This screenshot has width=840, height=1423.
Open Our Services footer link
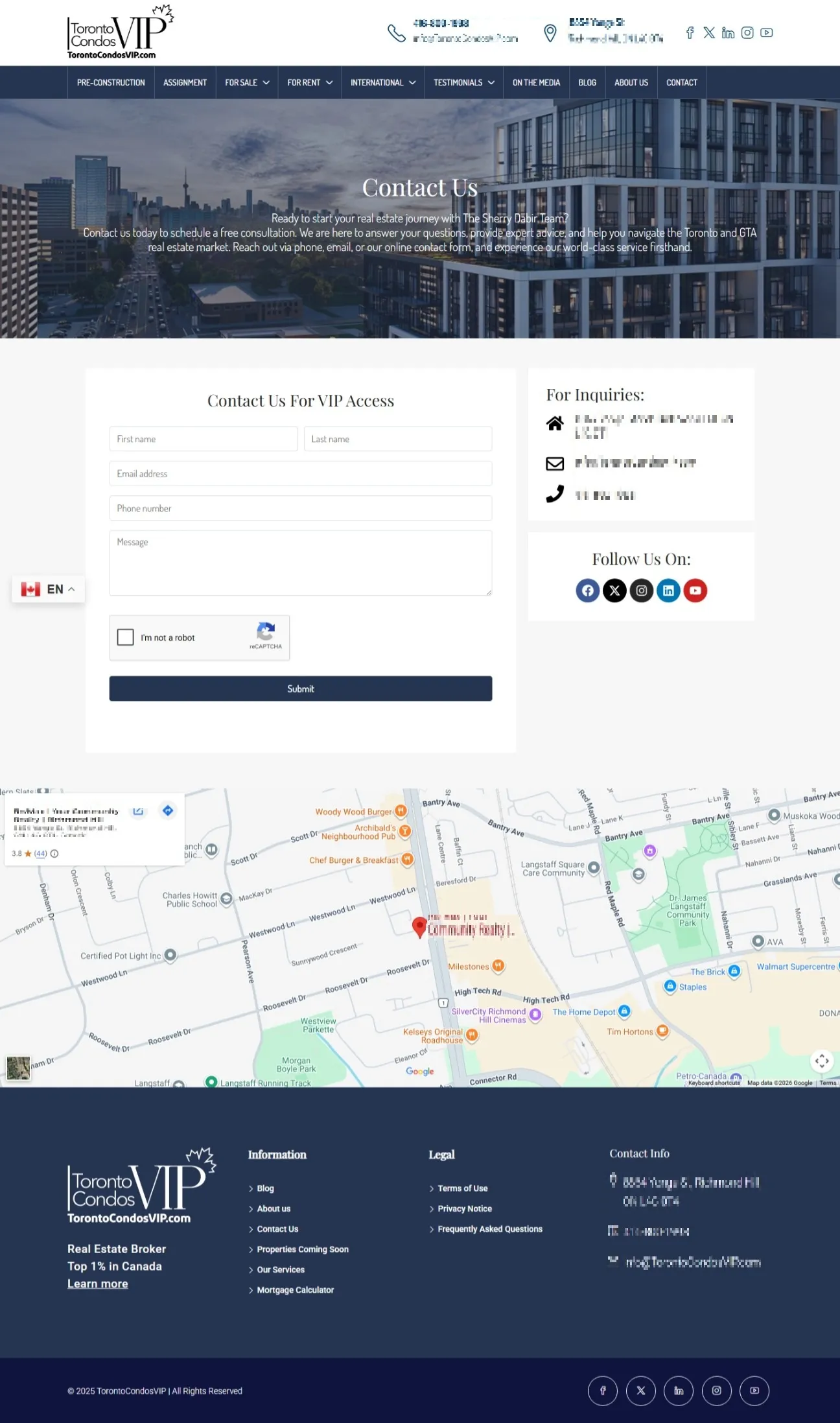(x=281, y=1269)
